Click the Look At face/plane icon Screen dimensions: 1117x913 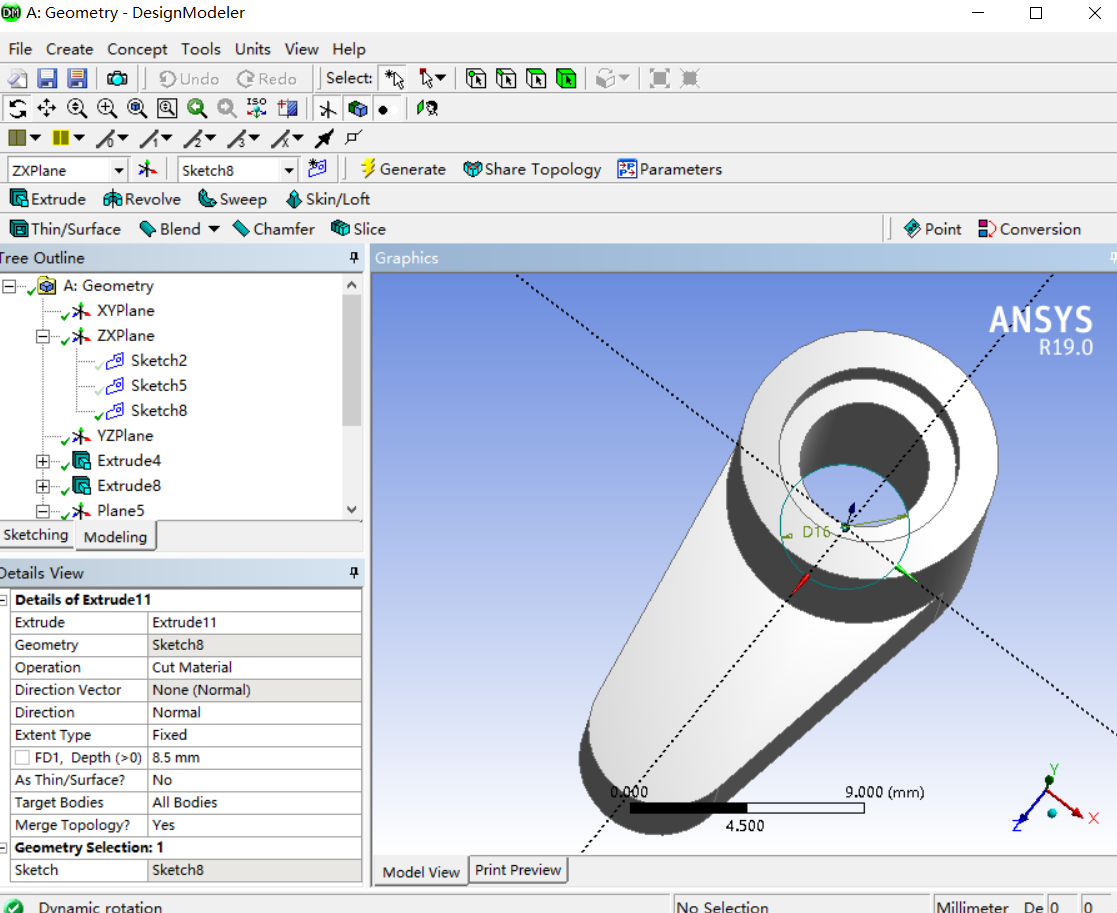pyautogui.click(x=427, y=108)
